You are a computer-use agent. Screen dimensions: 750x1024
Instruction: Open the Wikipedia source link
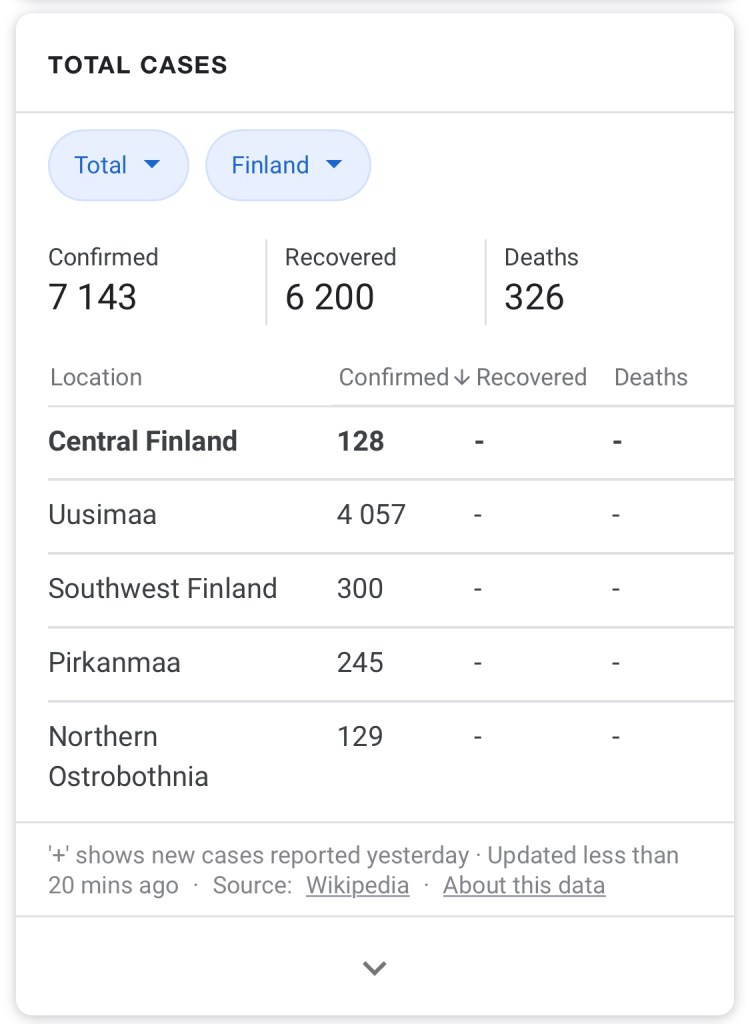(x=357, y=886)
